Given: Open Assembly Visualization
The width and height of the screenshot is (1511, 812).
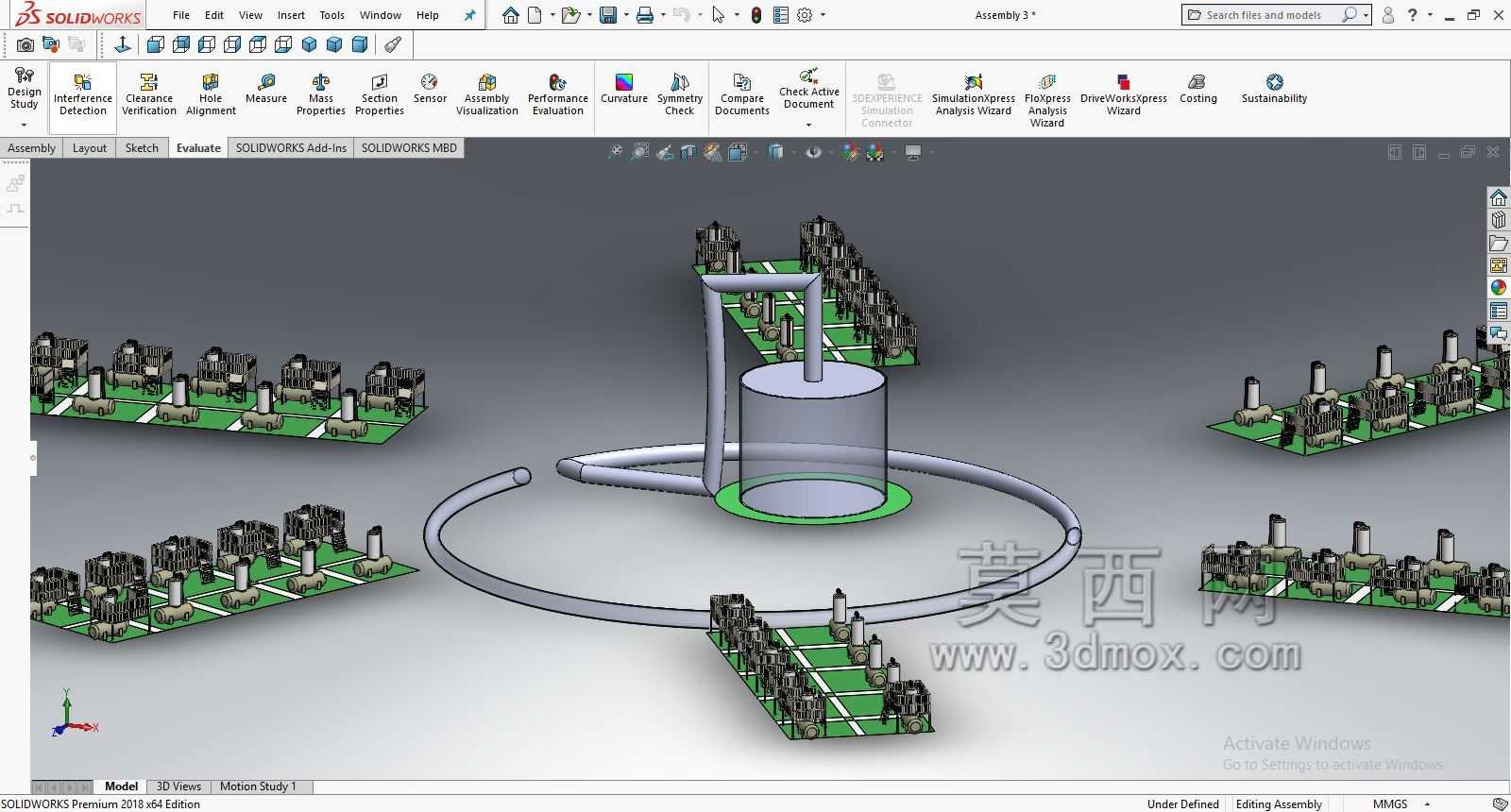Looking at the screenshot, I should [487, 94].
